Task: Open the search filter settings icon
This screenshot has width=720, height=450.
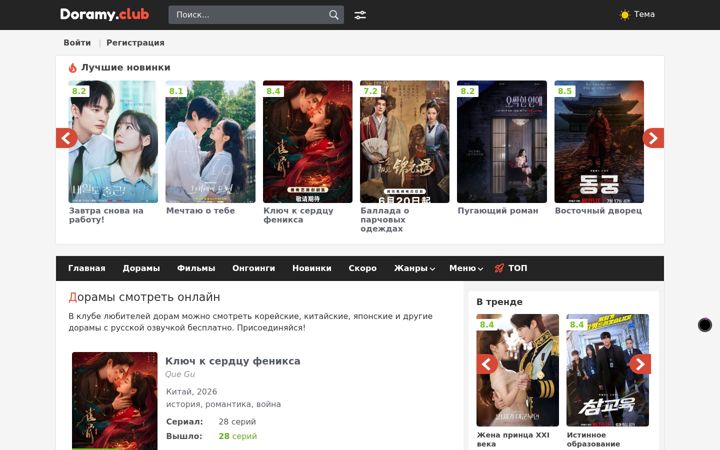Action: pyautogui.click(x=360, y=15)
